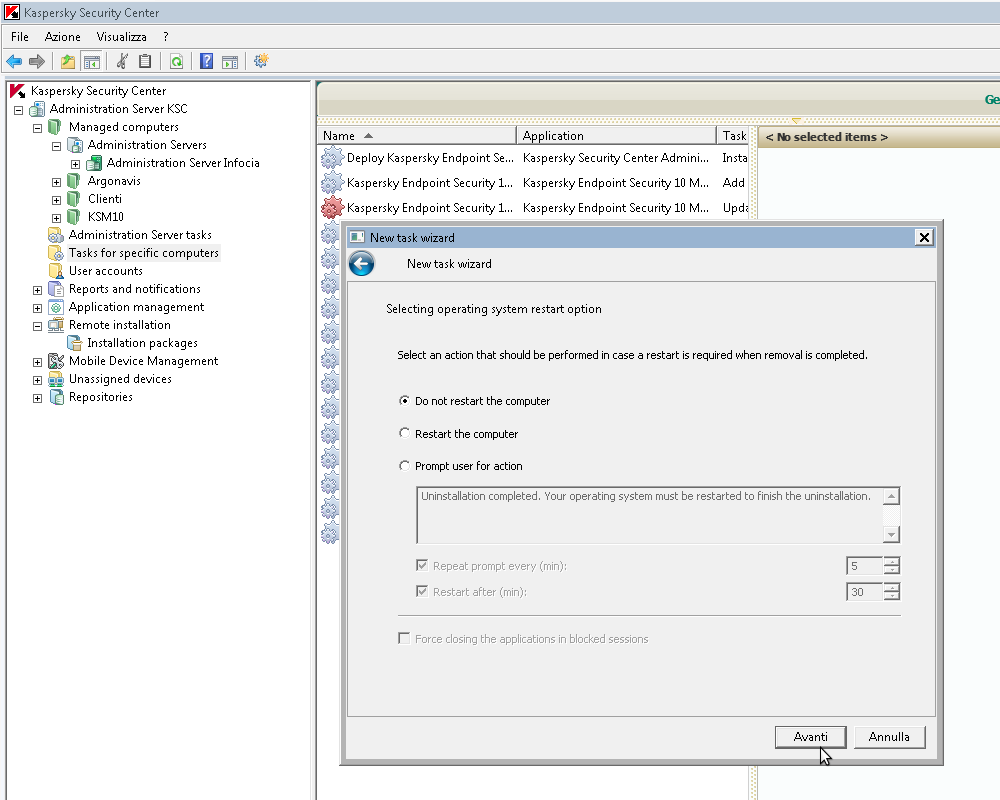Go back using the wizard's round arrow button
The height and width of the screenshot is (800, 1000).
pos(362,264)
